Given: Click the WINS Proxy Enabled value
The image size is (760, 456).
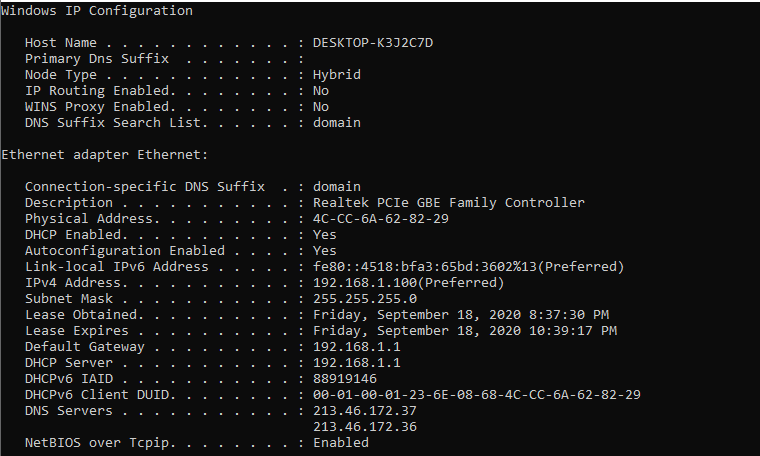Looking at the screenshot, I should 321,107.
